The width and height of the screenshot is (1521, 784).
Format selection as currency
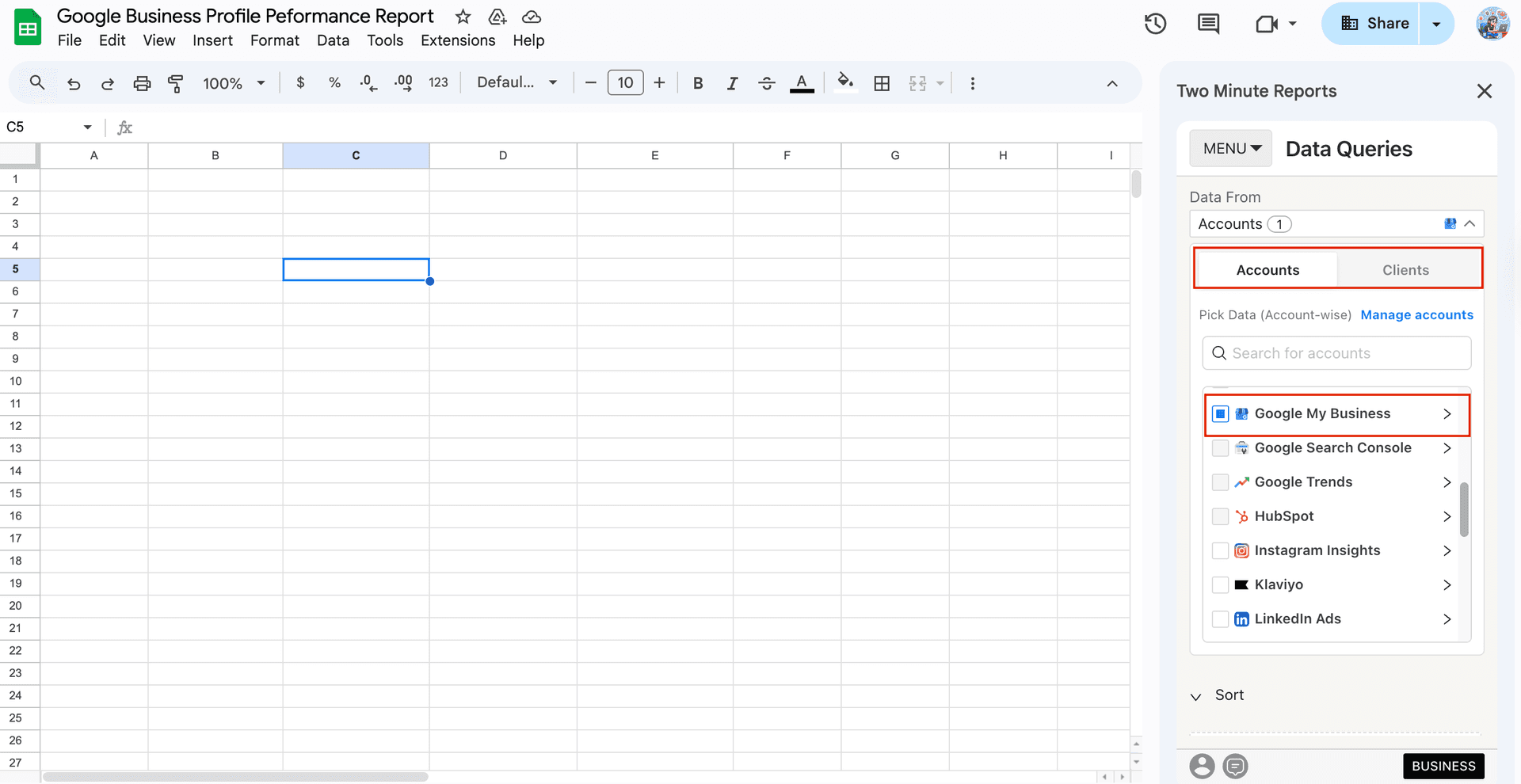(x=299, y=82)
